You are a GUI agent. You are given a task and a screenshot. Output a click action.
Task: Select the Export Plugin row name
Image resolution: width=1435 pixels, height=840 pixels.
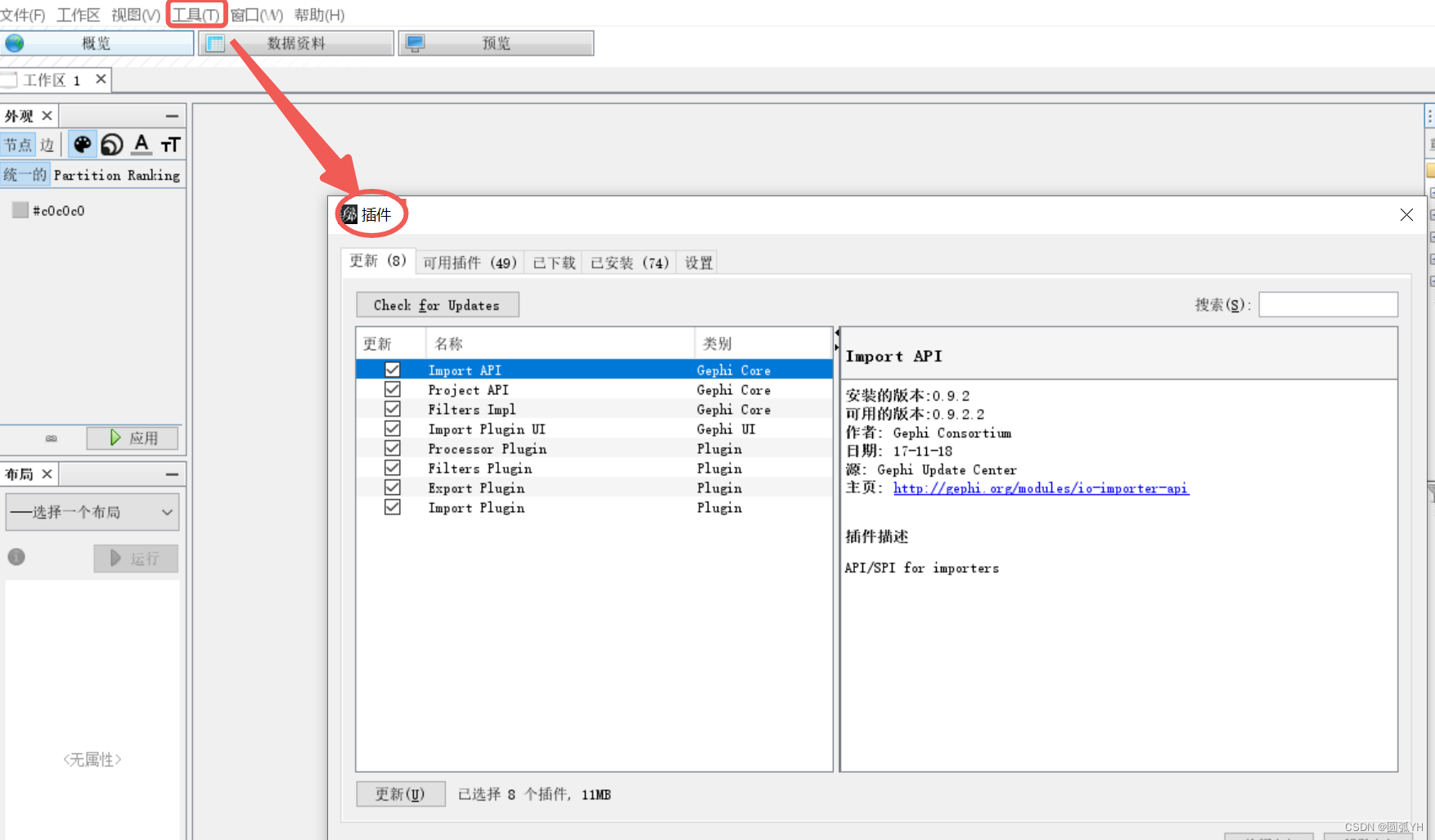tap(476, 488)
